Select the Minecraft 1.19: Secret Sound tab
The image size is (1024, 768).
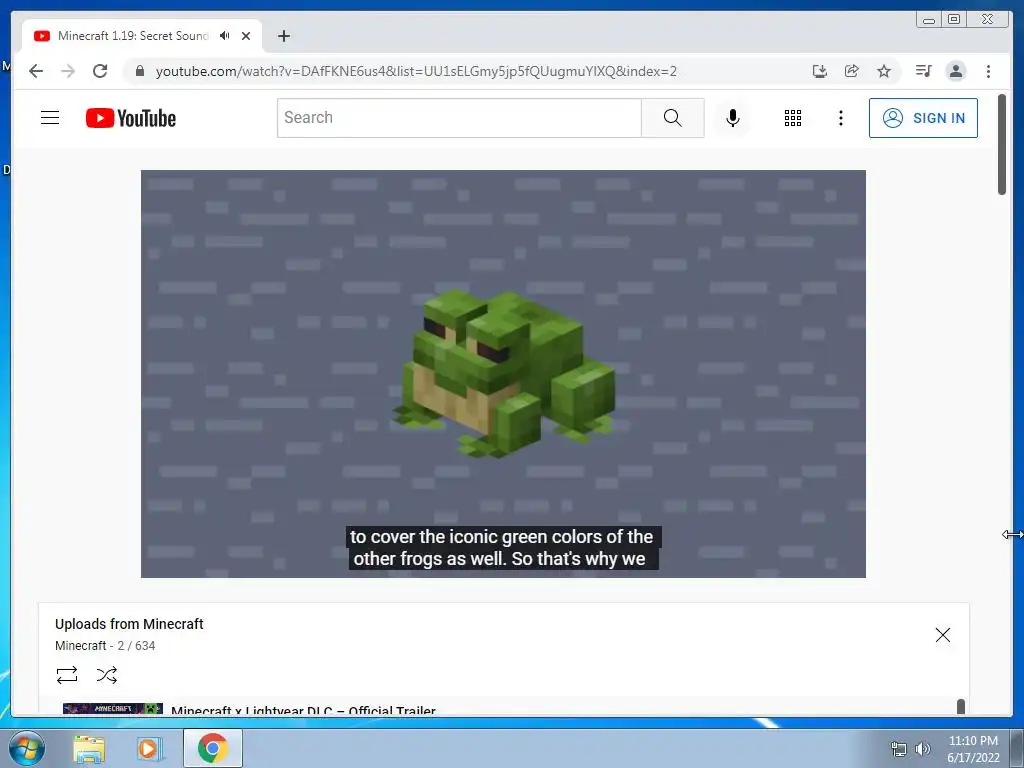click(133, 36)
